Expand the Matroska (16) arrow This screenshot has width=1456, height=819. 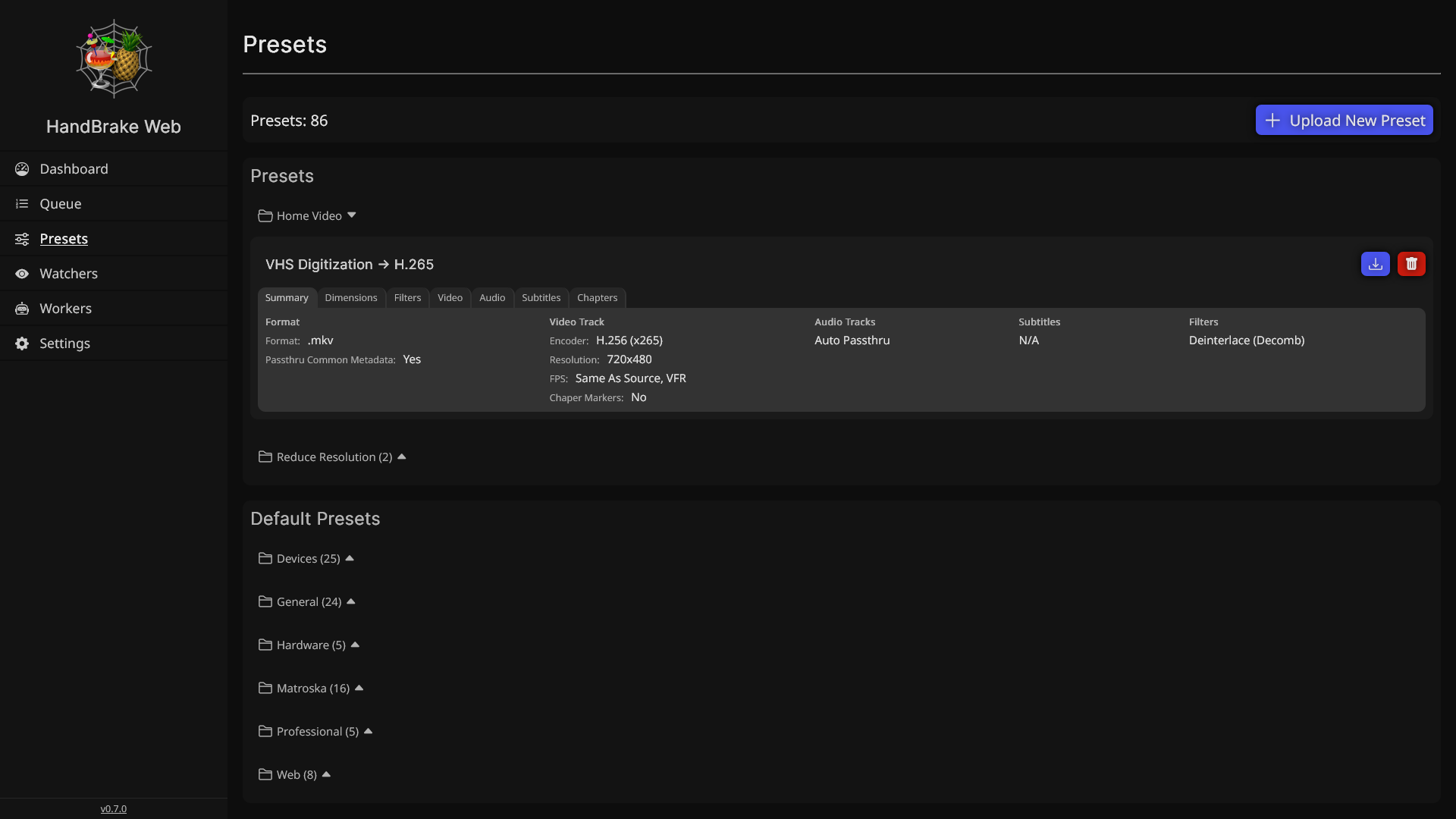pyautogui.click(x=359, y=688)
